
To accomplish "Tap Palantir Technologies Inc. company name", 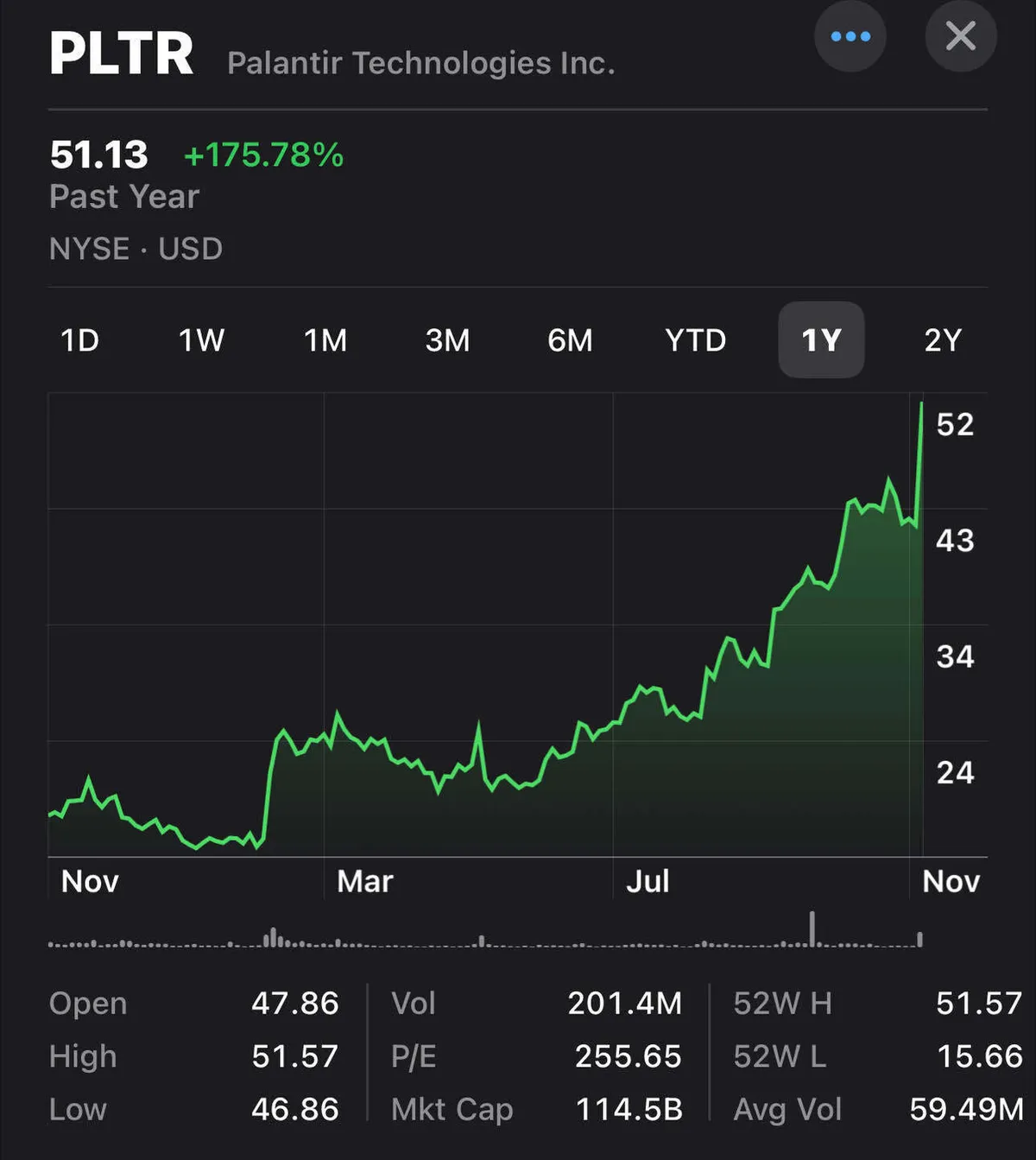I will click(421, 63).
